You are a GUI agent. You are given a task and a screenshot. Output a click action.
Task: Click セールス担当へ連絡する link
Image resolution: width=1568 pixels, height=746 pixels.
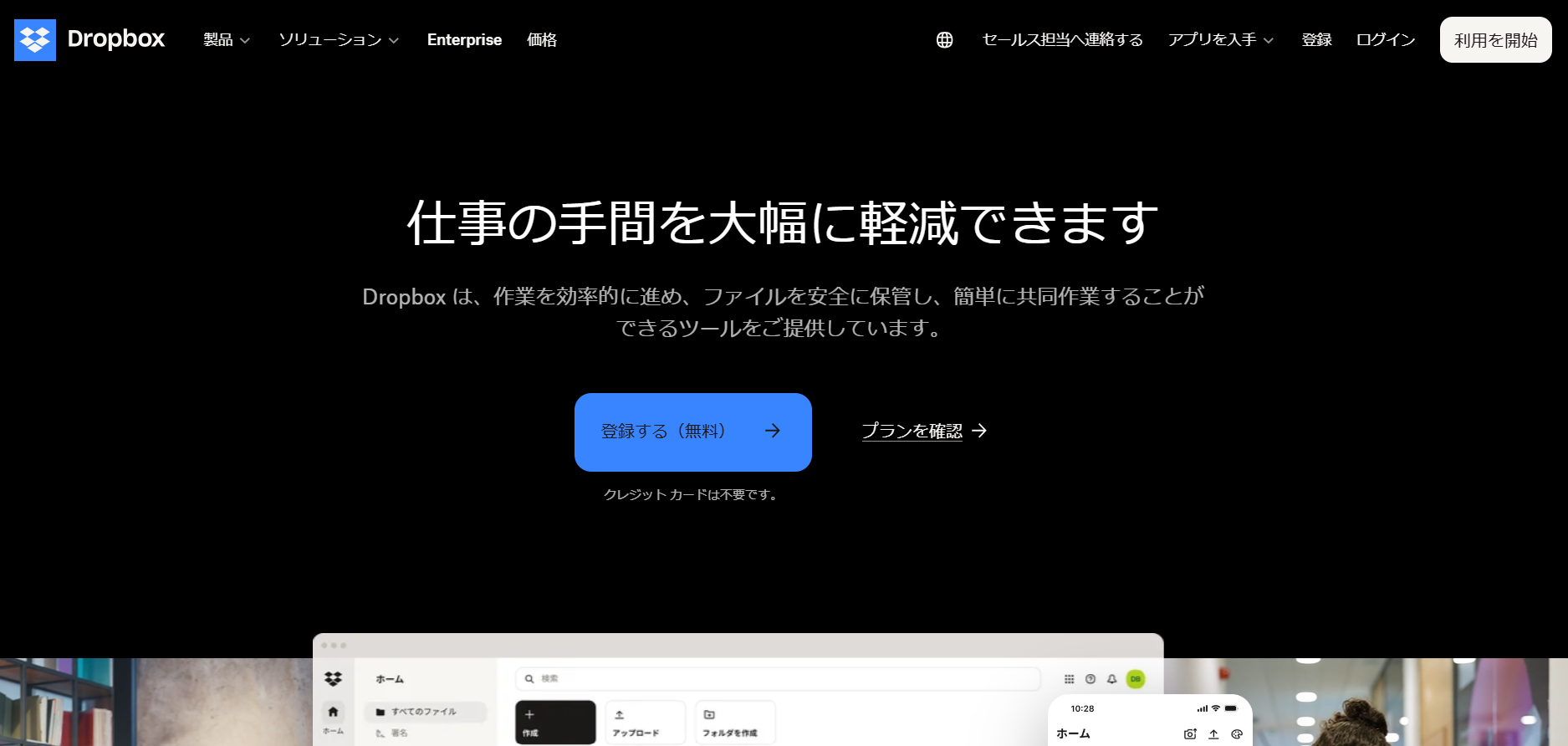point(1062,40)
